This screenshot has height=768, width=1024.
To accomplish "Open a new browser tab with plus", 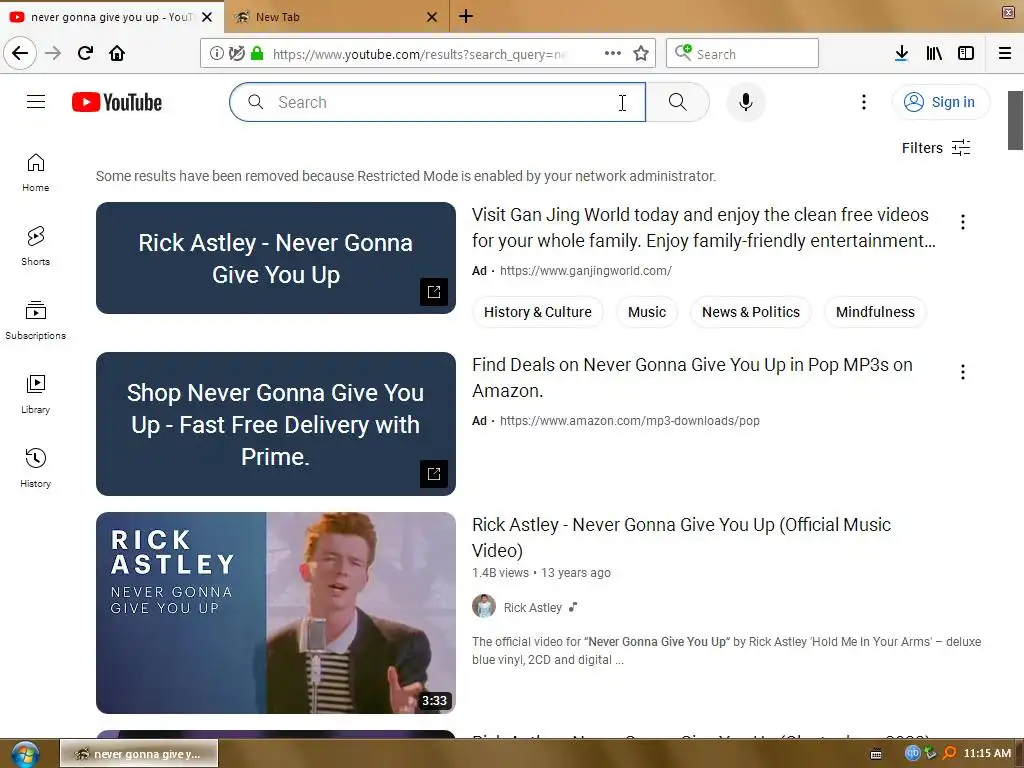I will 466,16.
